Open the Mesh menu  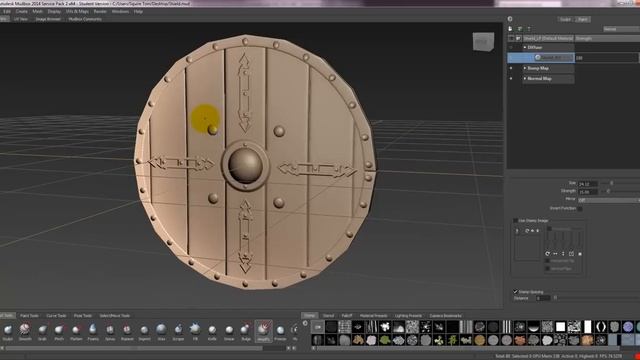point(38,11)
